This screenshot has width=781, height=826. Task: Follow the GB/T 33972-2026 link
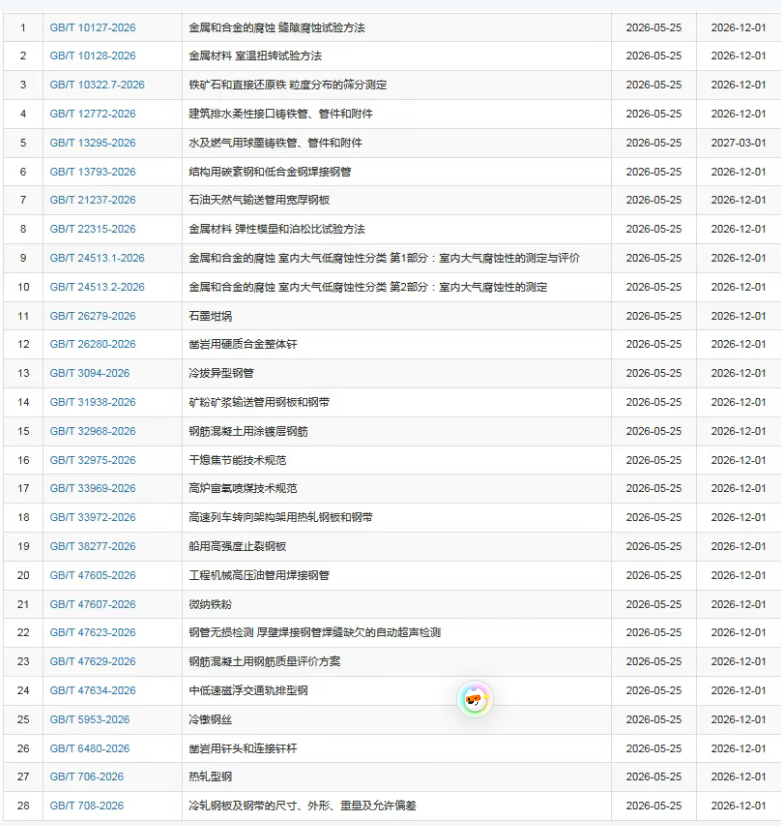pos(93,517)
